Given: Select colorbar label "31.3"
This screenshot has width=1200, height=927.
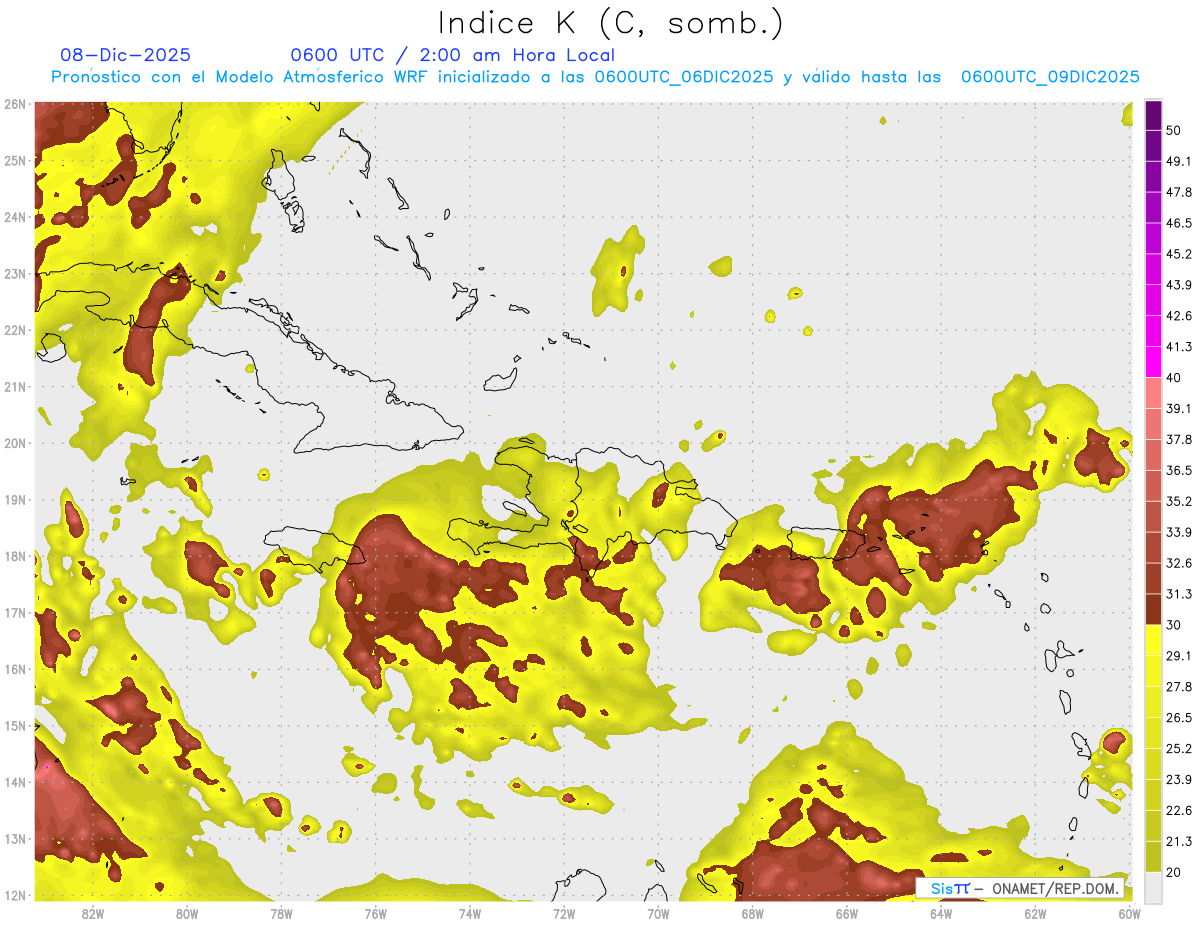Looking at the screenshot, I should (1178, 594).
